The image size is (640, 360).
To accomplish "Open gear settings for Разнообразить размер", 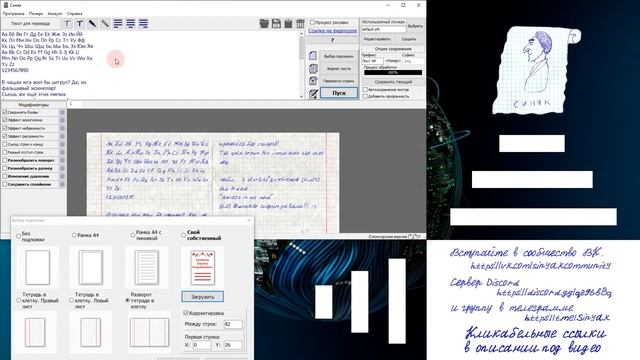I will click(62, 168).
